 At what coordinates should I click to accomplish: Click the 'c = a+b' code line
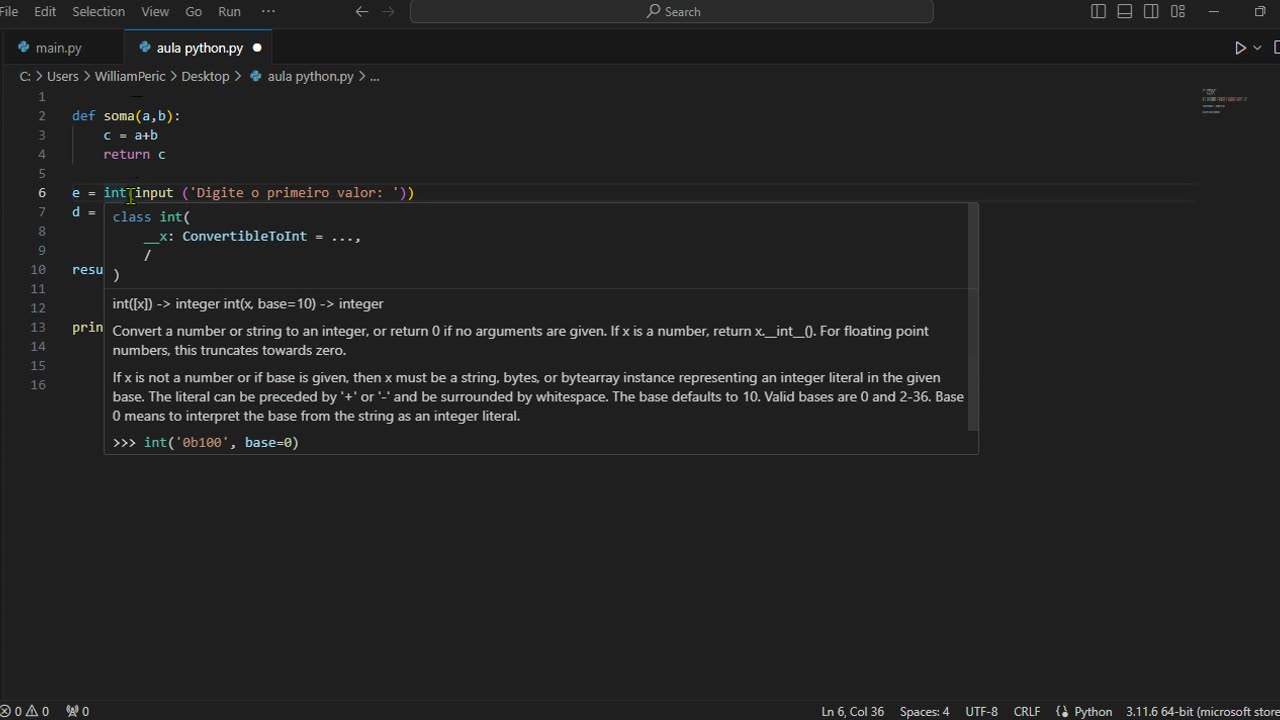pos(130,135)
